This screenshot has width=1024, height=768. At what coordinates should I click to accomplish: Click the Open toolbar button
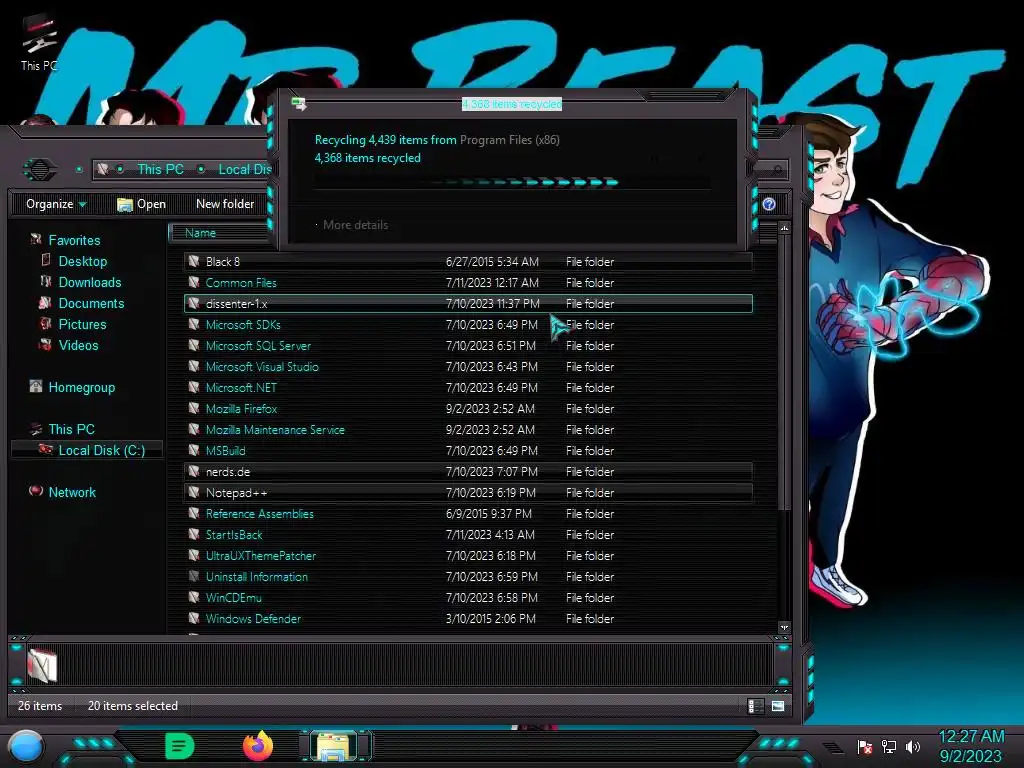(142, 204)
